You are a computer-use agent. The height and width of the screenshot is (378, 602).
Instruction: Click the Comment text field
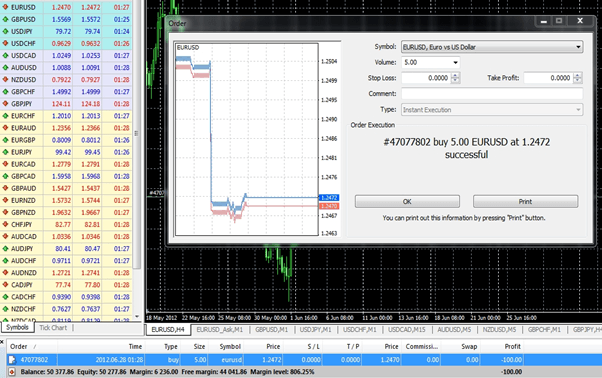[x=492, y=94]
